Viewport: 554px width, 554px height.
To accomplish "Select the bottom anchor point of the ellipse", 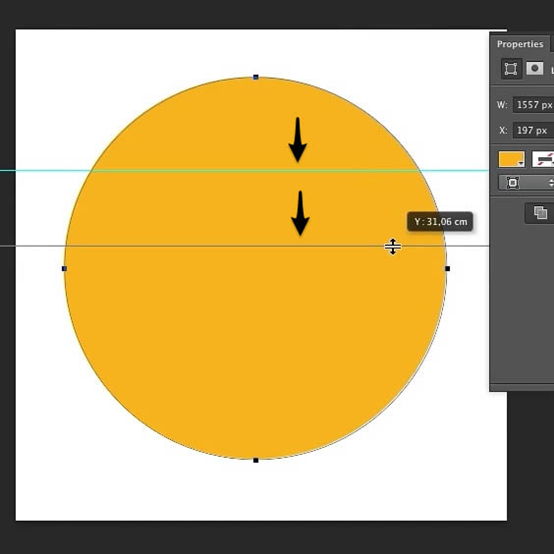I will point(256,460).
